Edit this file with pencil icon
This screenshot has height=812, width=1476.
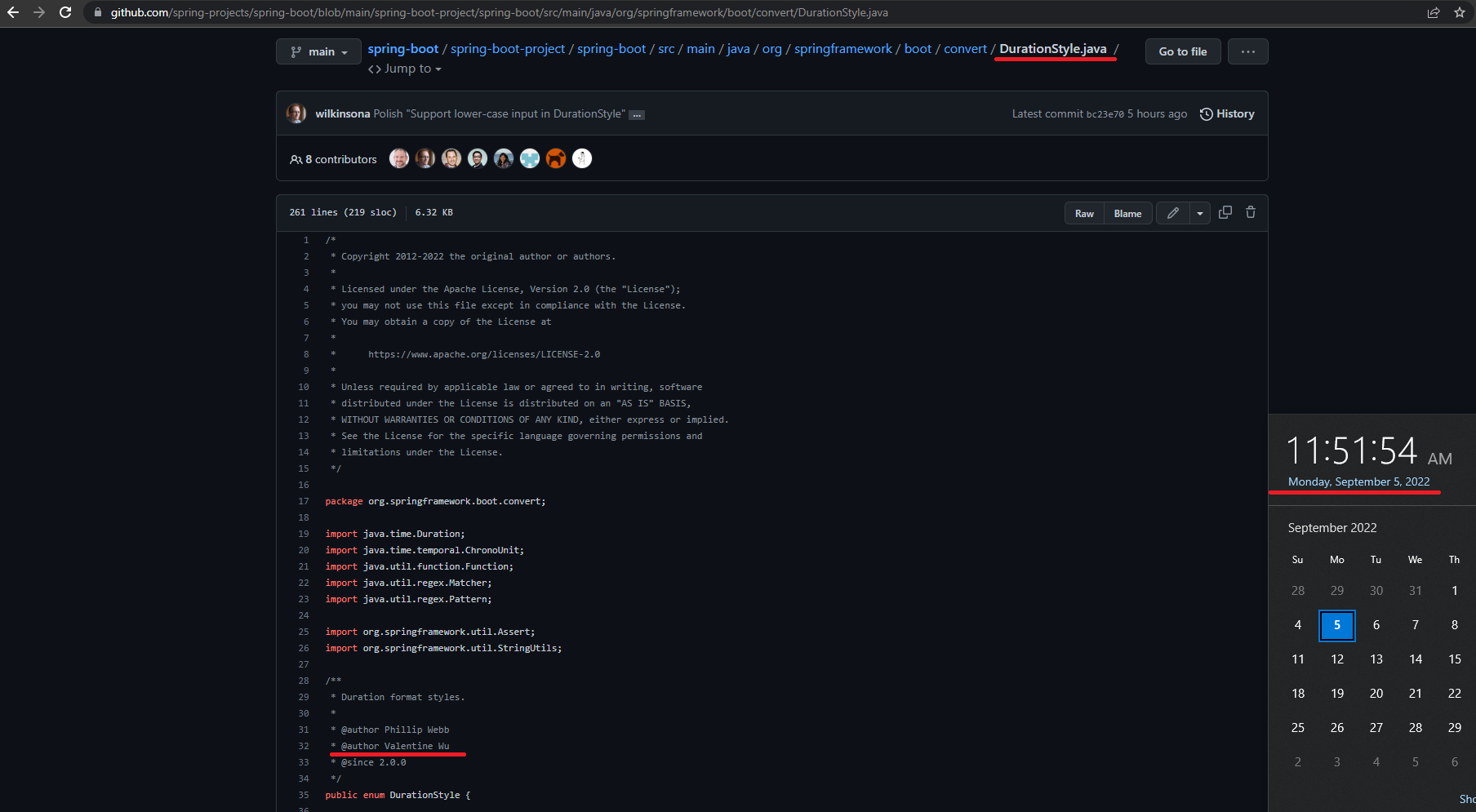(x=1173, y=213)
